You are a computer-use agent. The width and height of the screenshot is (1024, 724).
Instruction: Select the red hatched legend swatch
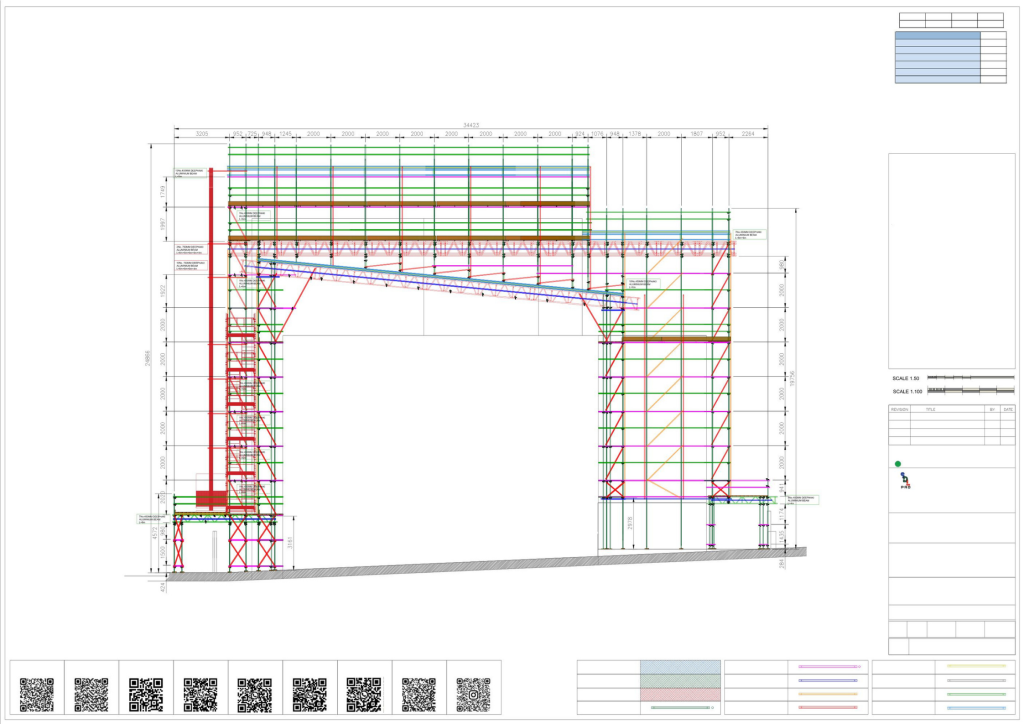coord(680,695)
